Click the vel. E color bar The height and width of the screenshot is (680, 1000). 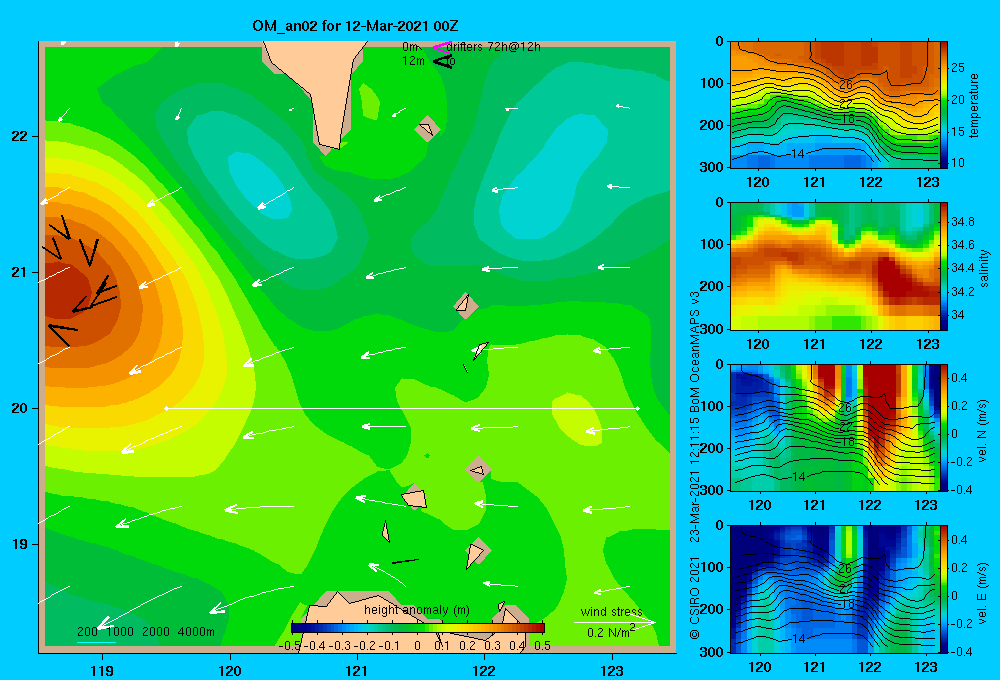[x=944, y=589]
